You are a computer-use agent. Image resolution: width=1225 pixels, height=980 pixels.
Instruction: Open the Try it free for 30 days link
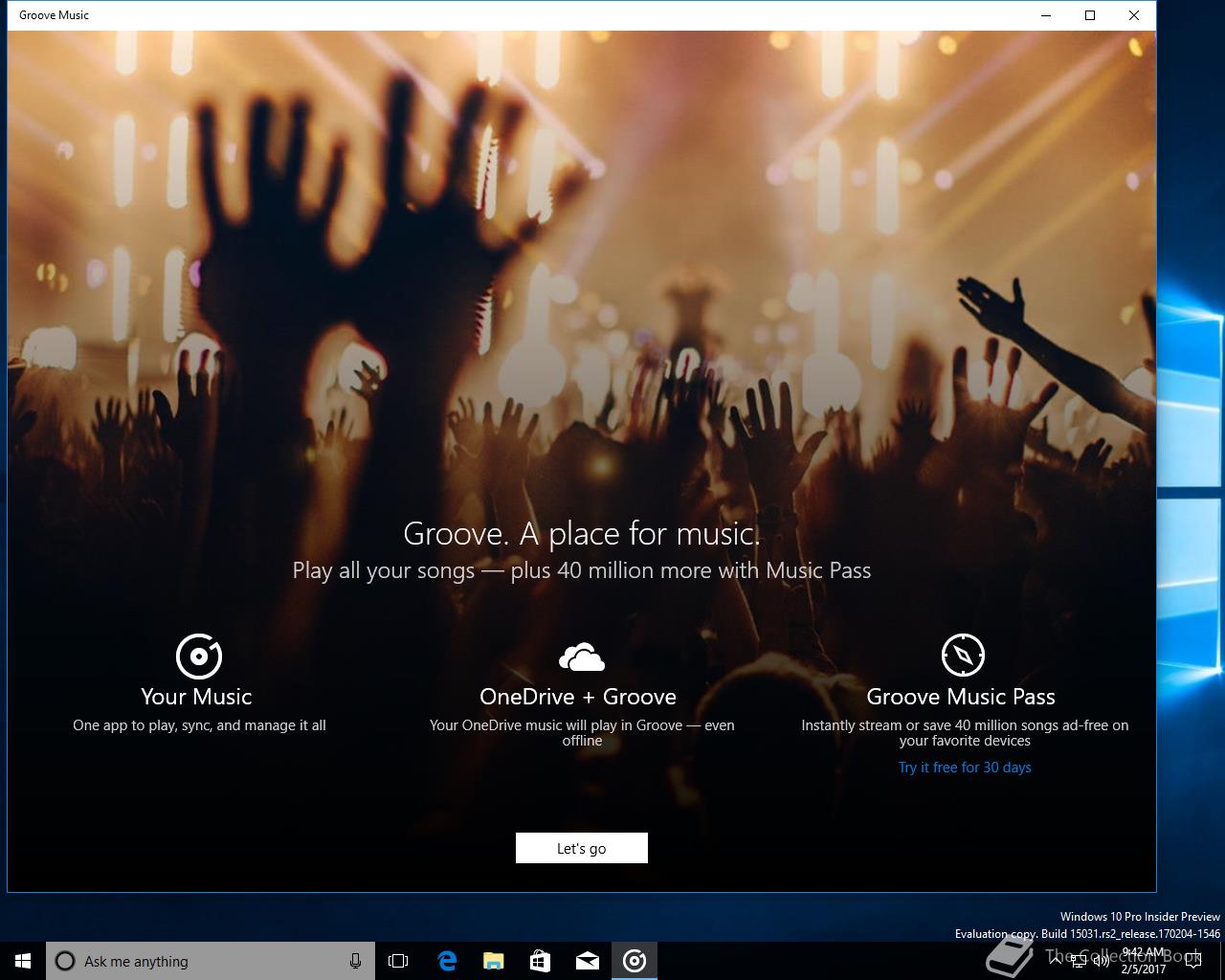[x=965, y=768]
